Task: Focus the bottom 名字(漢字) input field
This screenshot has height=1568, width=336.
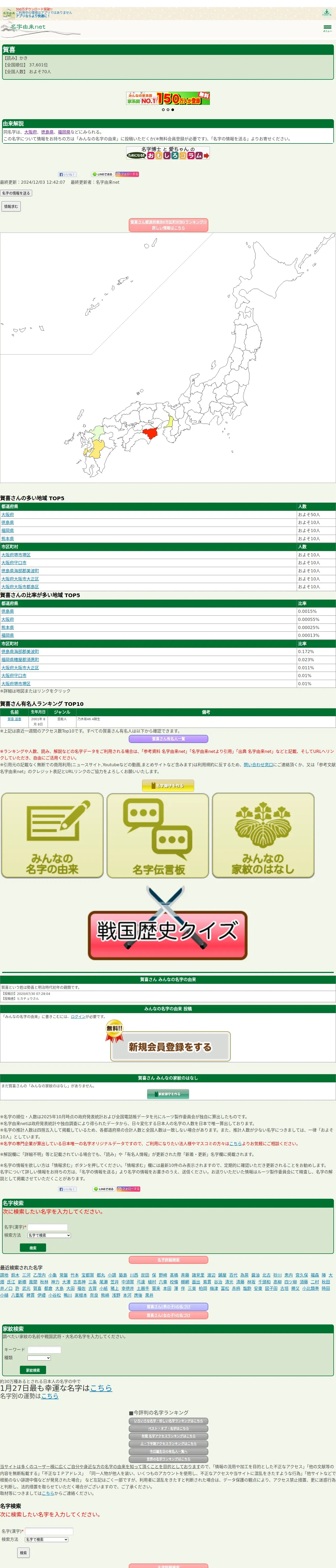Action: pyautogui.click(x=49, y=1531)
